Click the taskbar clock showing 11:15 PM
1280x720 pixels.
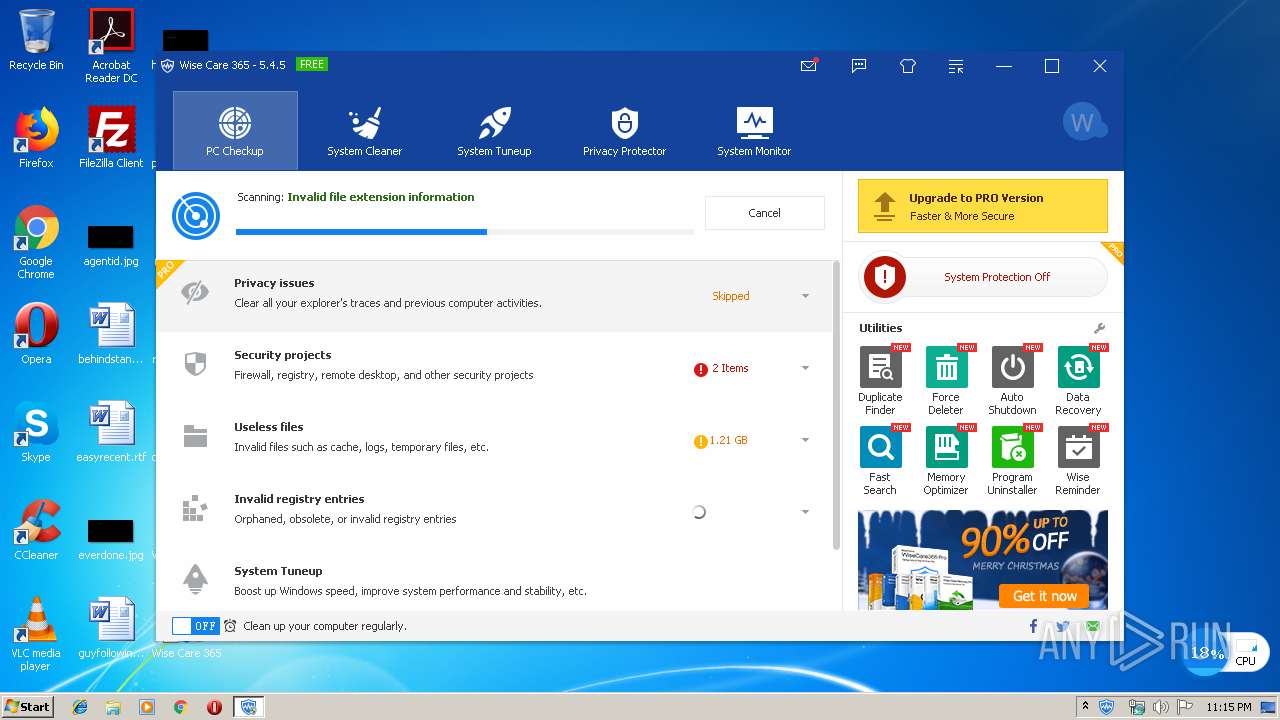[x=1229, y=707]
